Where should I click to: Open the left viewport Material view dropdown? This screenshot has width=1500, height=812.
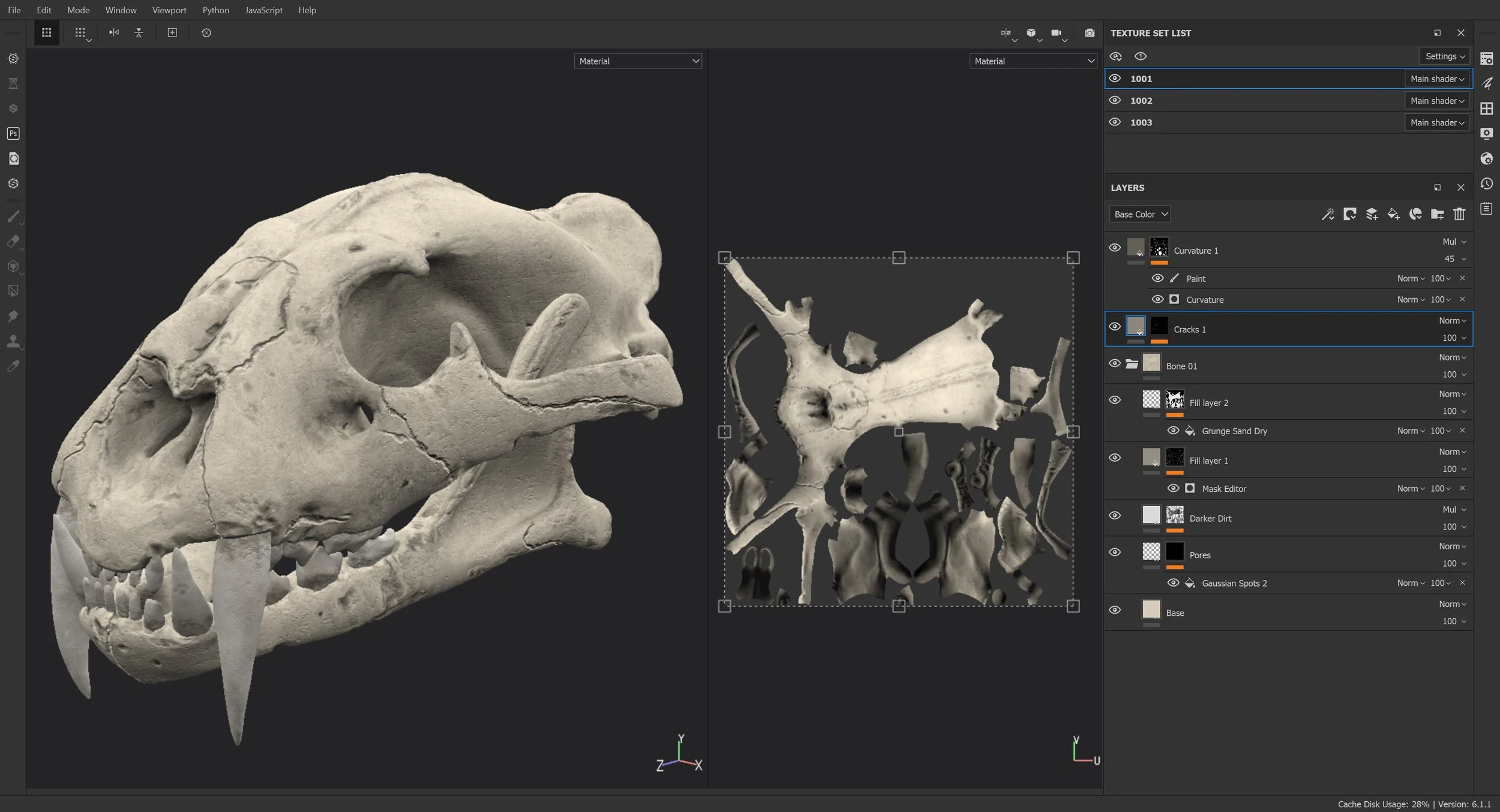pyautogui.click(x=637, y=61)
